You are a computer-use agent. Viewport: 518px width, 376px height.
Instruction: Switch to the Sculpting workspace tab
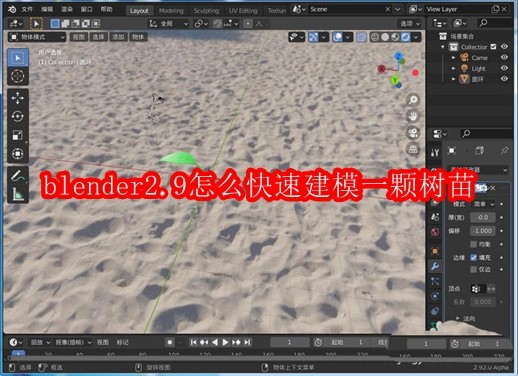click(206, 11)
